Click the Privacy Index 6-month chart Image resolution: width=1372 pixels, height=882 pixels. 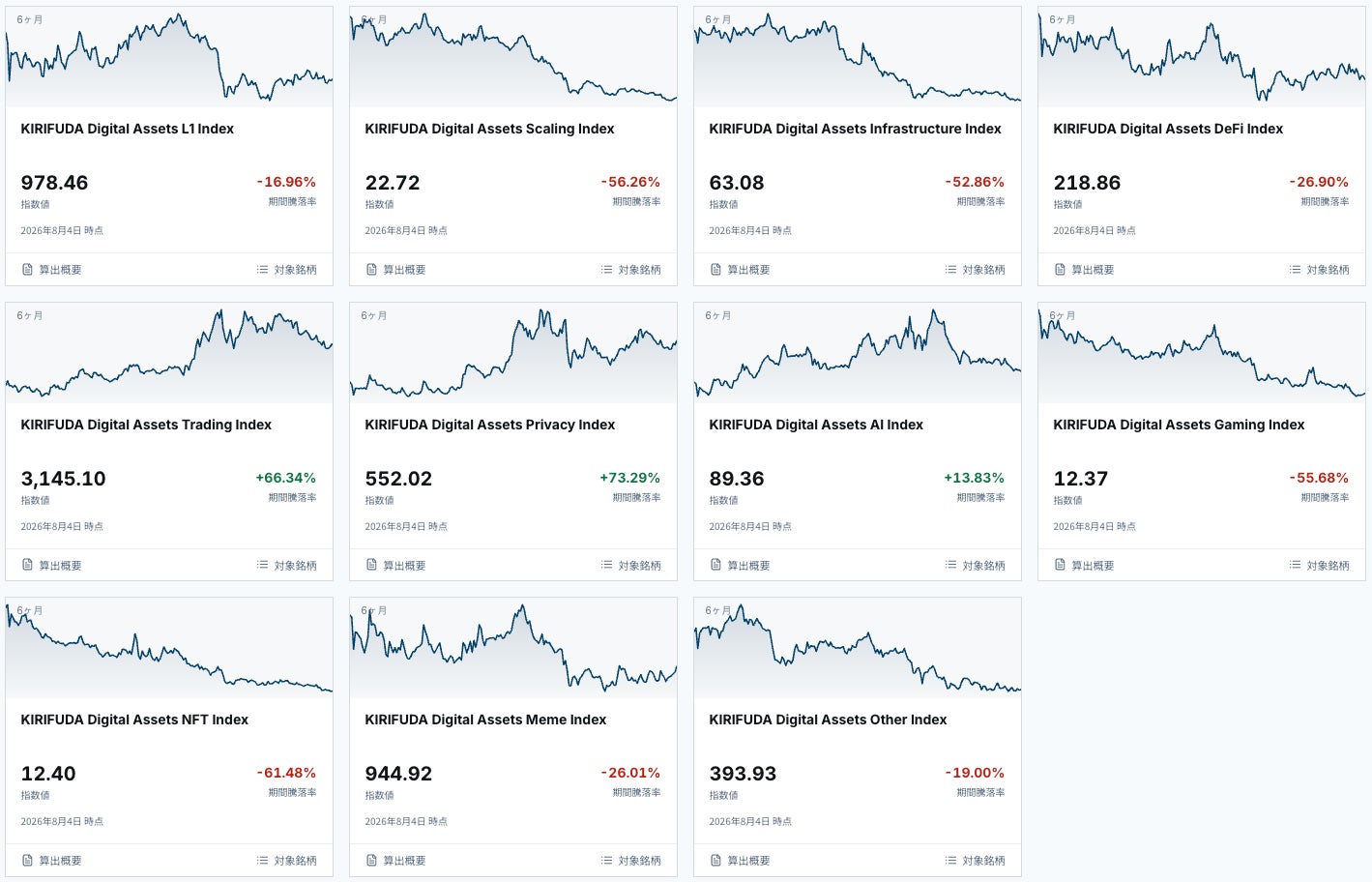(513, 353)
